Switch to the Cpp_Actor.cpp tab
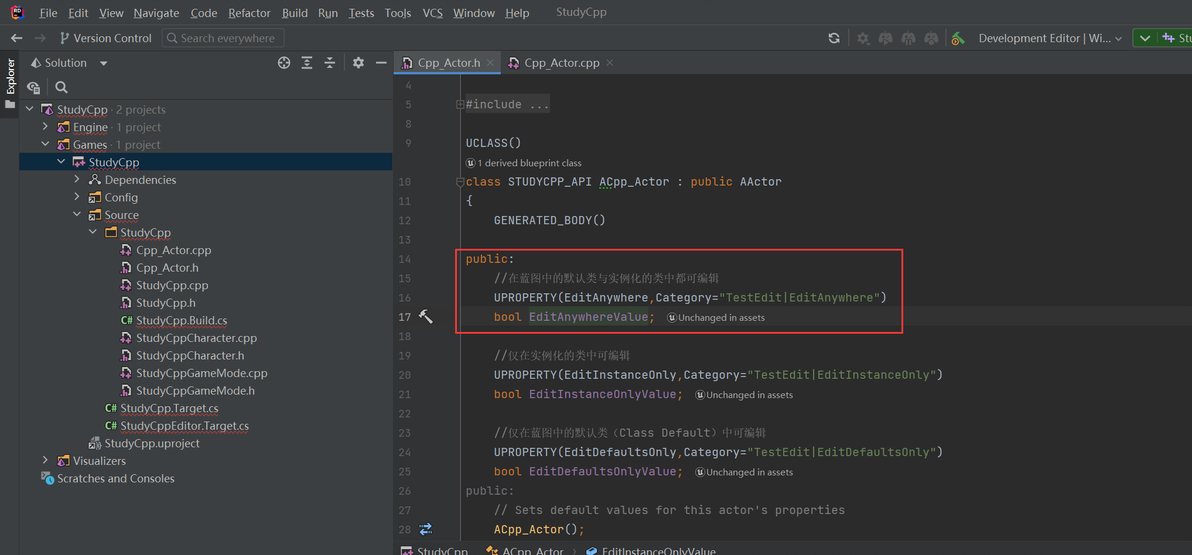The width and height of the screenshot is (1192, 555). pyautogui.click(x=560, y=62)
